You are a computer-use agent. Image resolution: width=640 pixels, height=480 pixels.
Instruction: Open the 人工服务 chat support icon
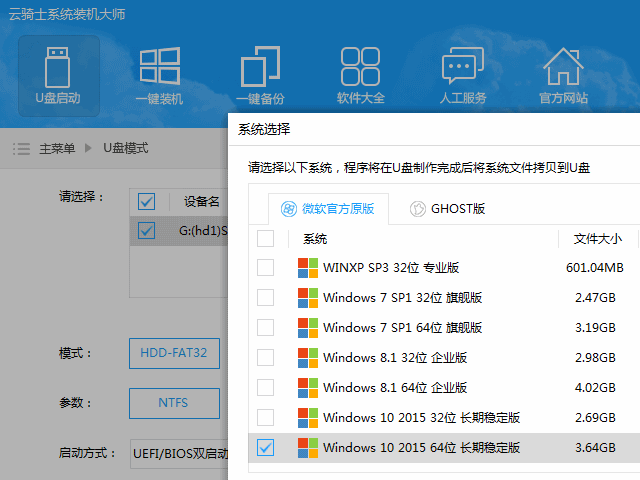point(463,65)
